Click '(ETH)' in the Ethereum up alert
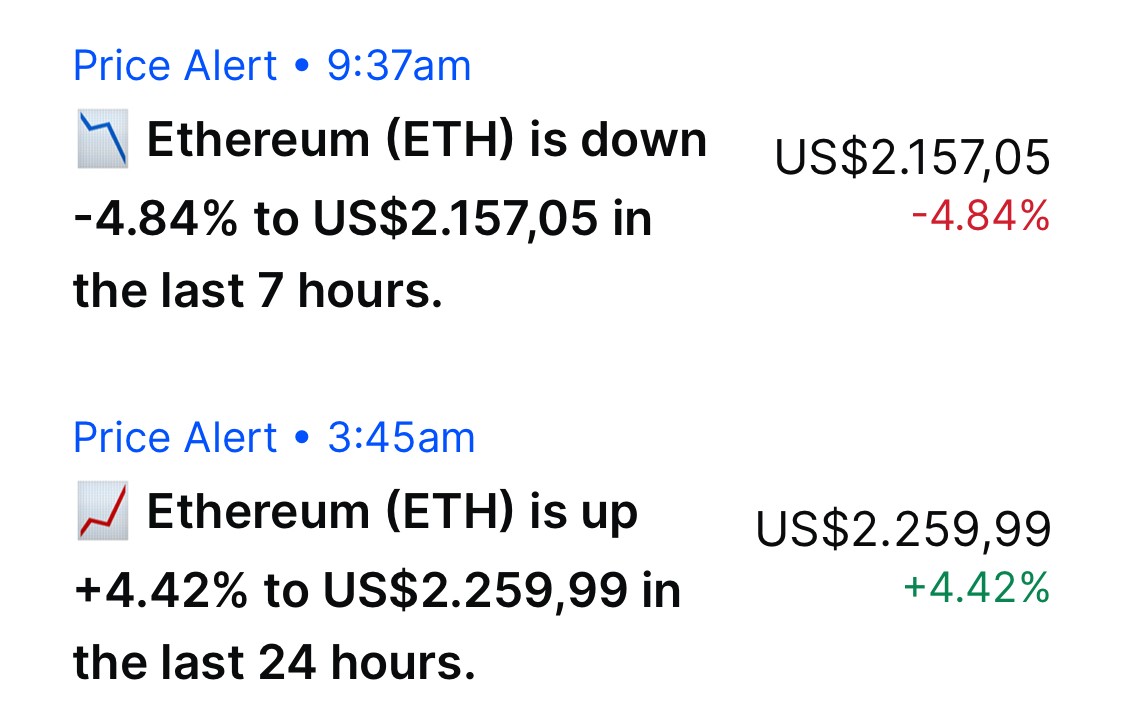Screen dimensions: 1125x728 (x=450, y=511)
